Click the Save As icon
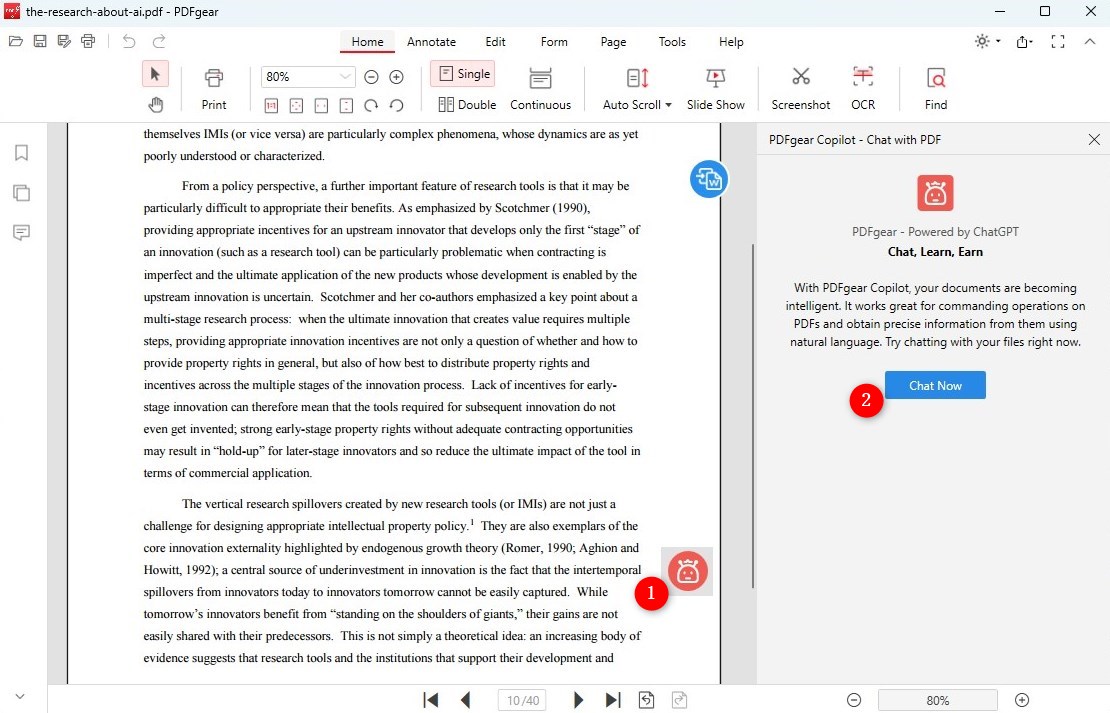The width and height of the screenshot is (1110, 713). coord(64,41)
